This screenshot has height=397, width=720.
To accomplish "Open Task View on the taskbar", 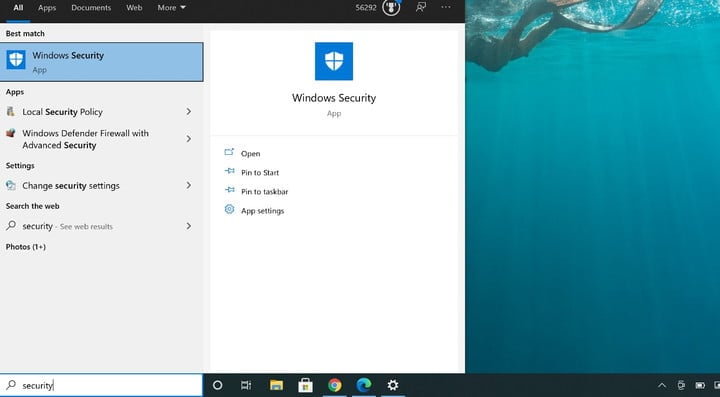I will tap(246, 385).
